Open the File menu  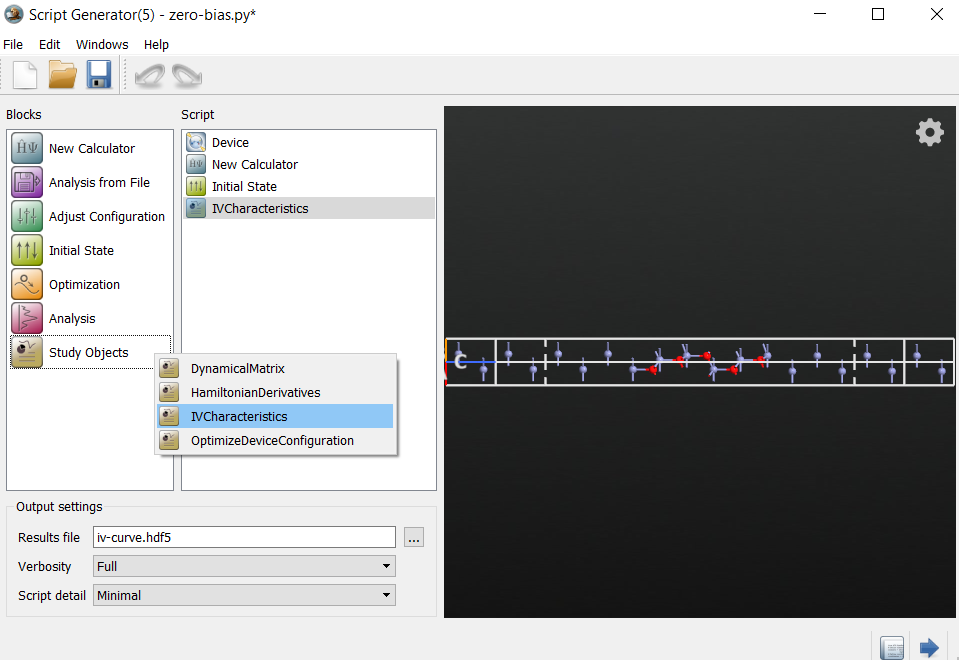(13, 45)
